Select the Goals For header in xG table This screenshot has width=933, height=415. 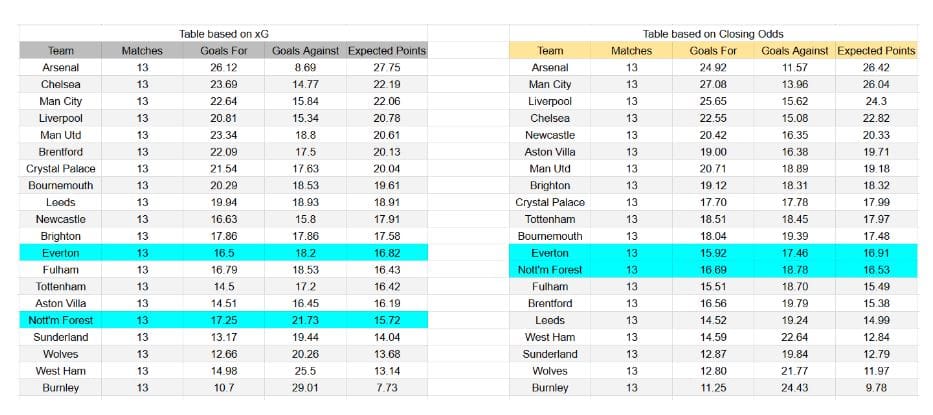click(224, 51)
